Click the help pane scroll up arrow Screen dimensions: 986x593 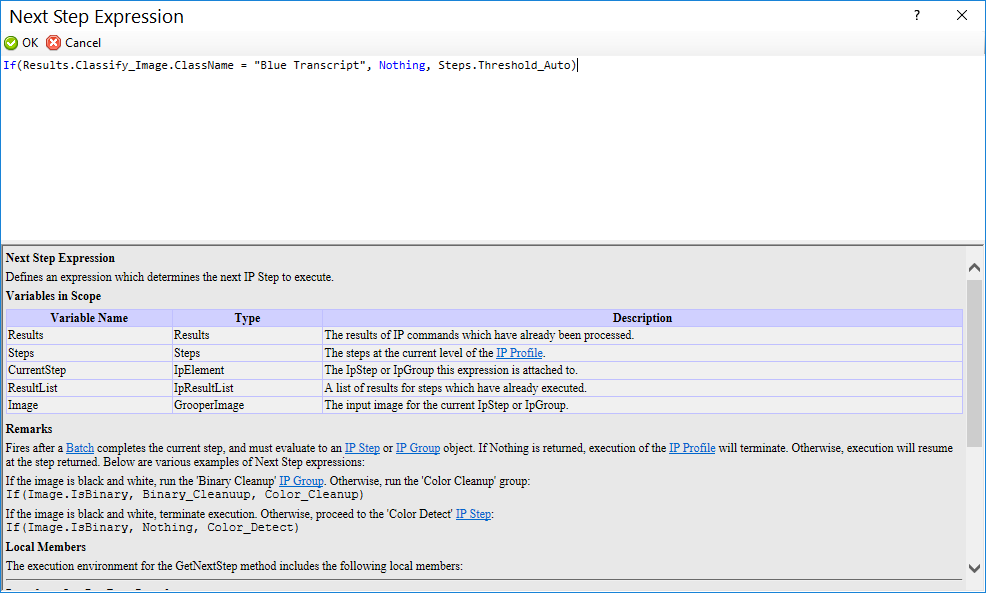pyautogui.click(x=974, y=267)
